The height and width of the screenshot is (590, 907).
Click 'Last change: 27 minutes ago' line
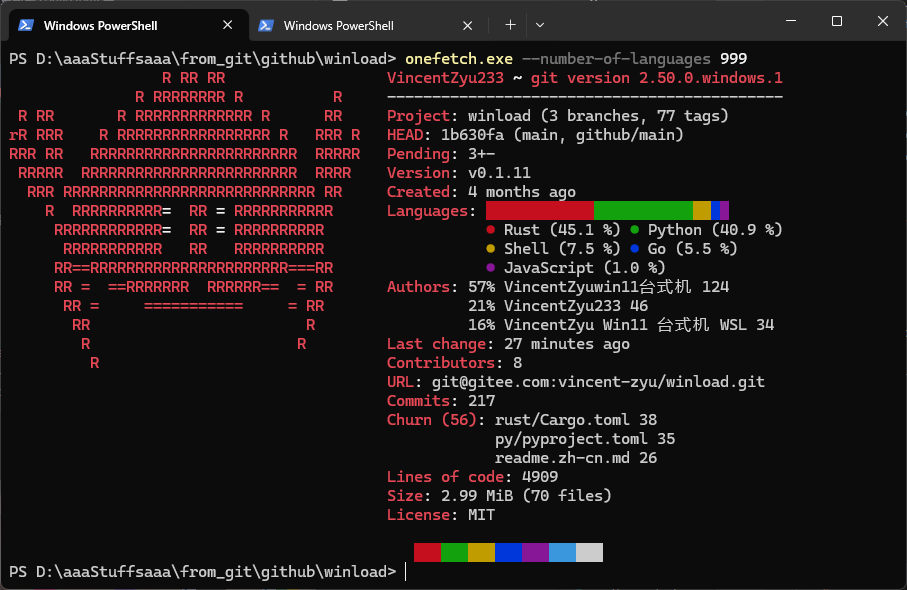point(508,344)
